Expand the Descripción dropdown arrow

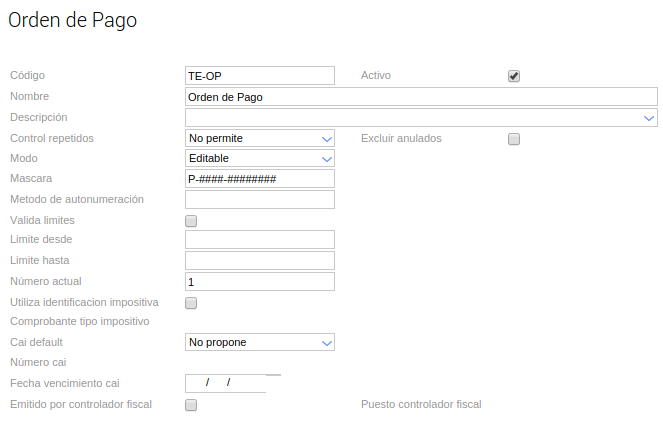coord(649,118)
